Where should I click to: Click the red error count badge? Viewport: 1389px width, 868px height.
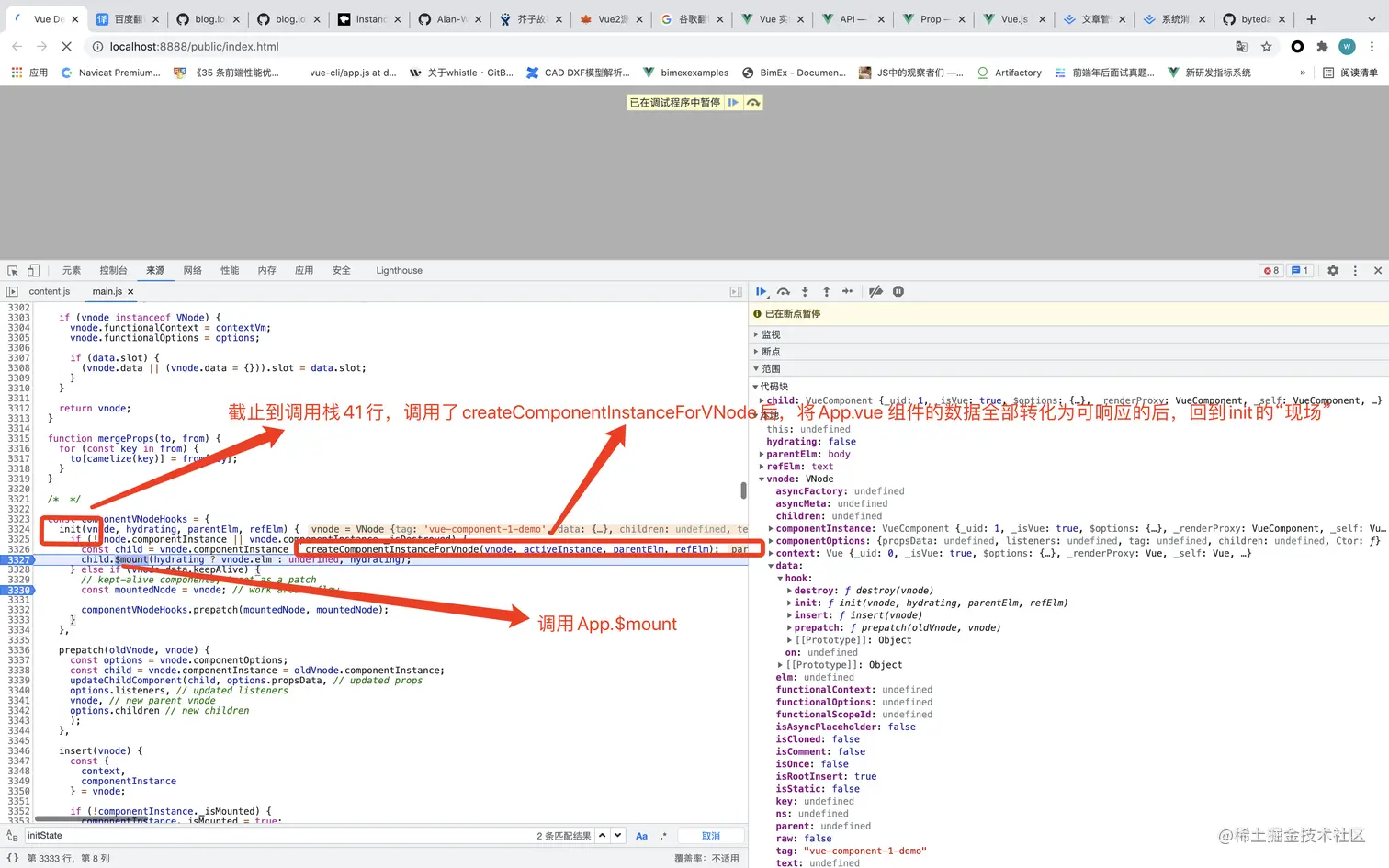(x=1271, y=271)
